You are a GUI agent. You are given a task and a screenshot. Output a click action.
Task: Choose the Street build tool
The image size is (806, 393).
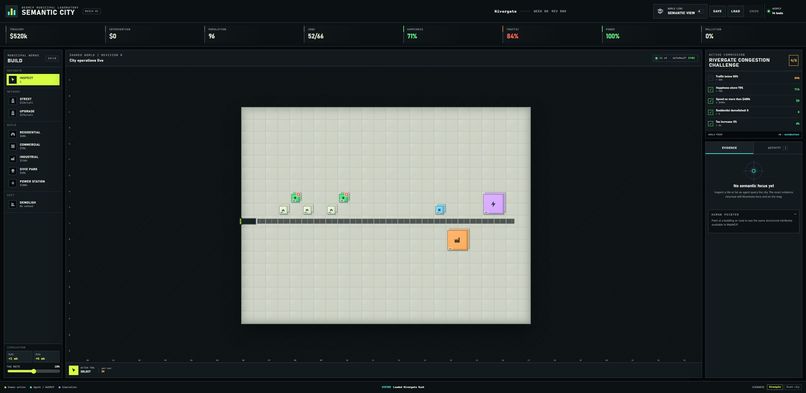coord(33,100)
